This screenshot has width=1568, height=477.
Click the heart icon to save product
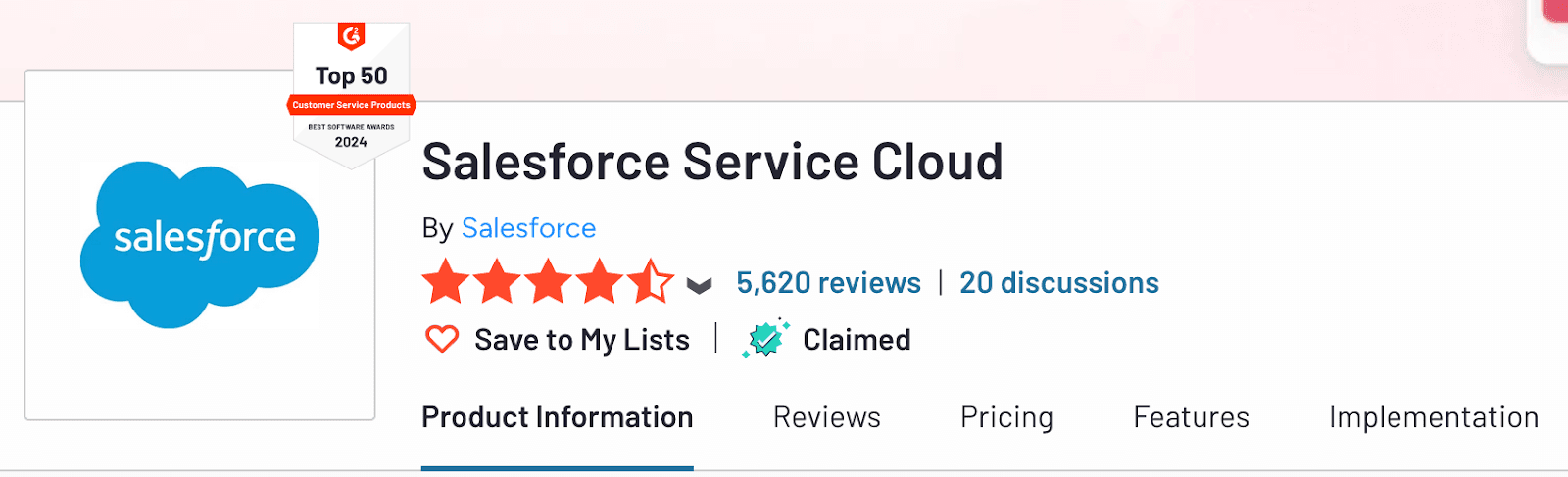point(442,339)
